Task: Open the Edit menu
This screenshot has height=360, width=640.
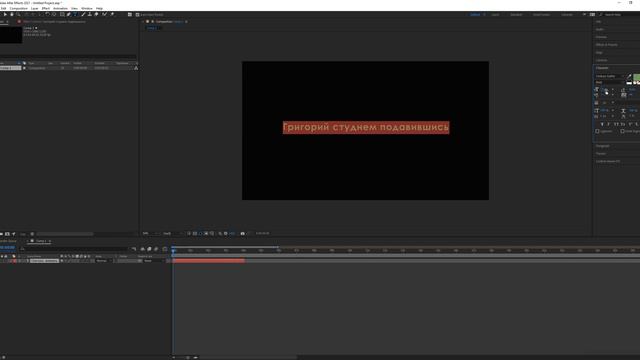Action: 3,8
